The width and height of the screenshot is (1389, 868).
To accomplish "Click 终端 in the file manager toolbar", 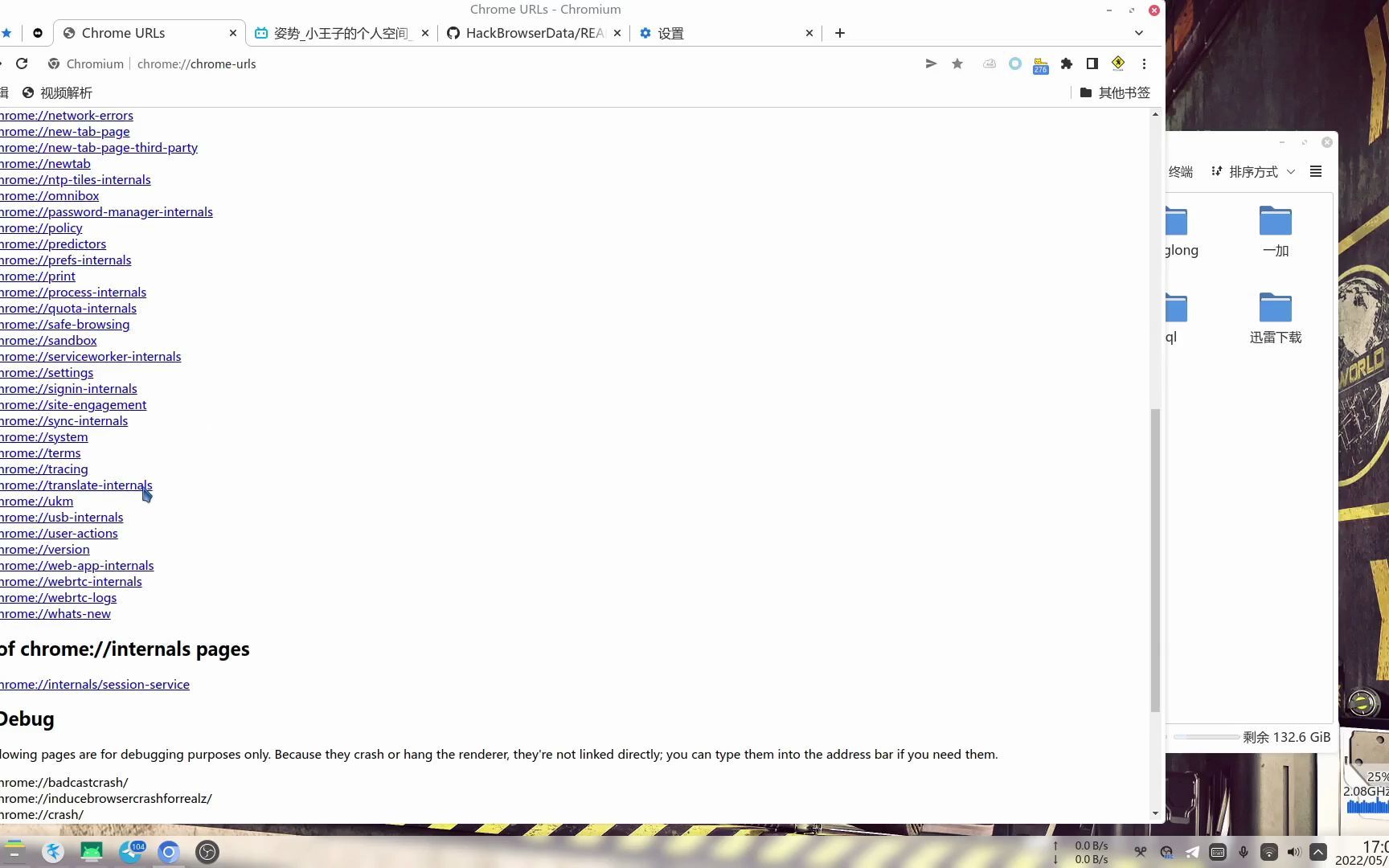I will pos(1180,171).
